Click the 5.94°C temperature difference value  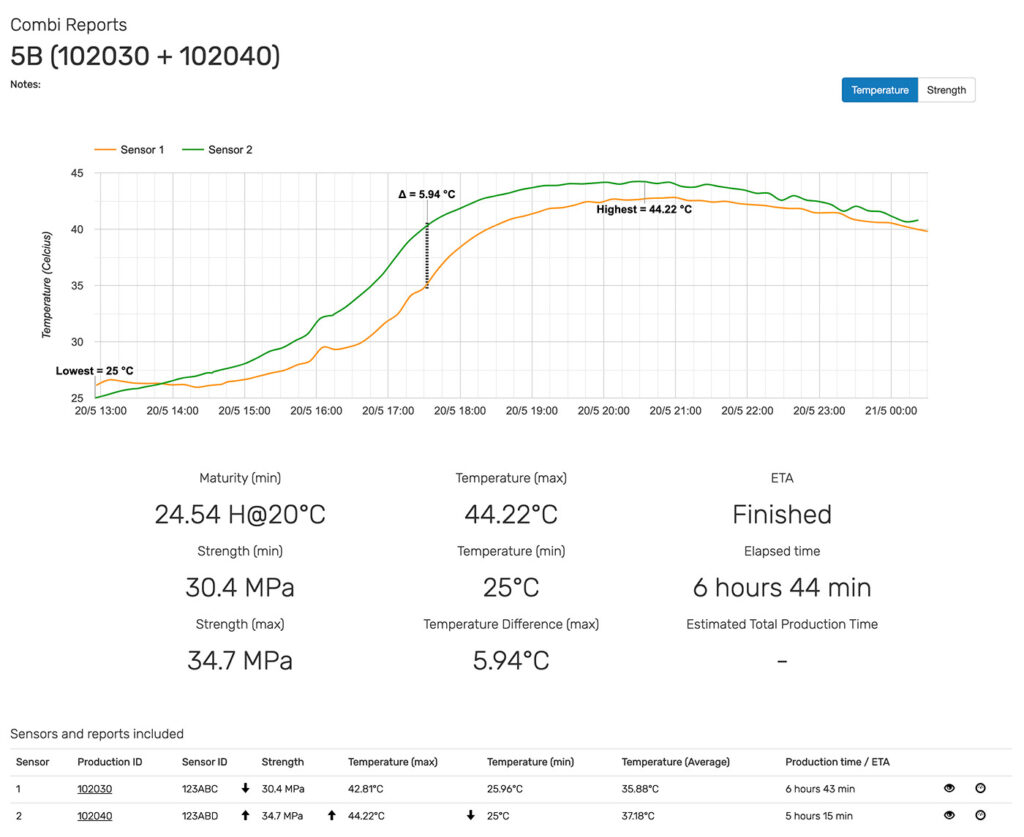[511, 661]
